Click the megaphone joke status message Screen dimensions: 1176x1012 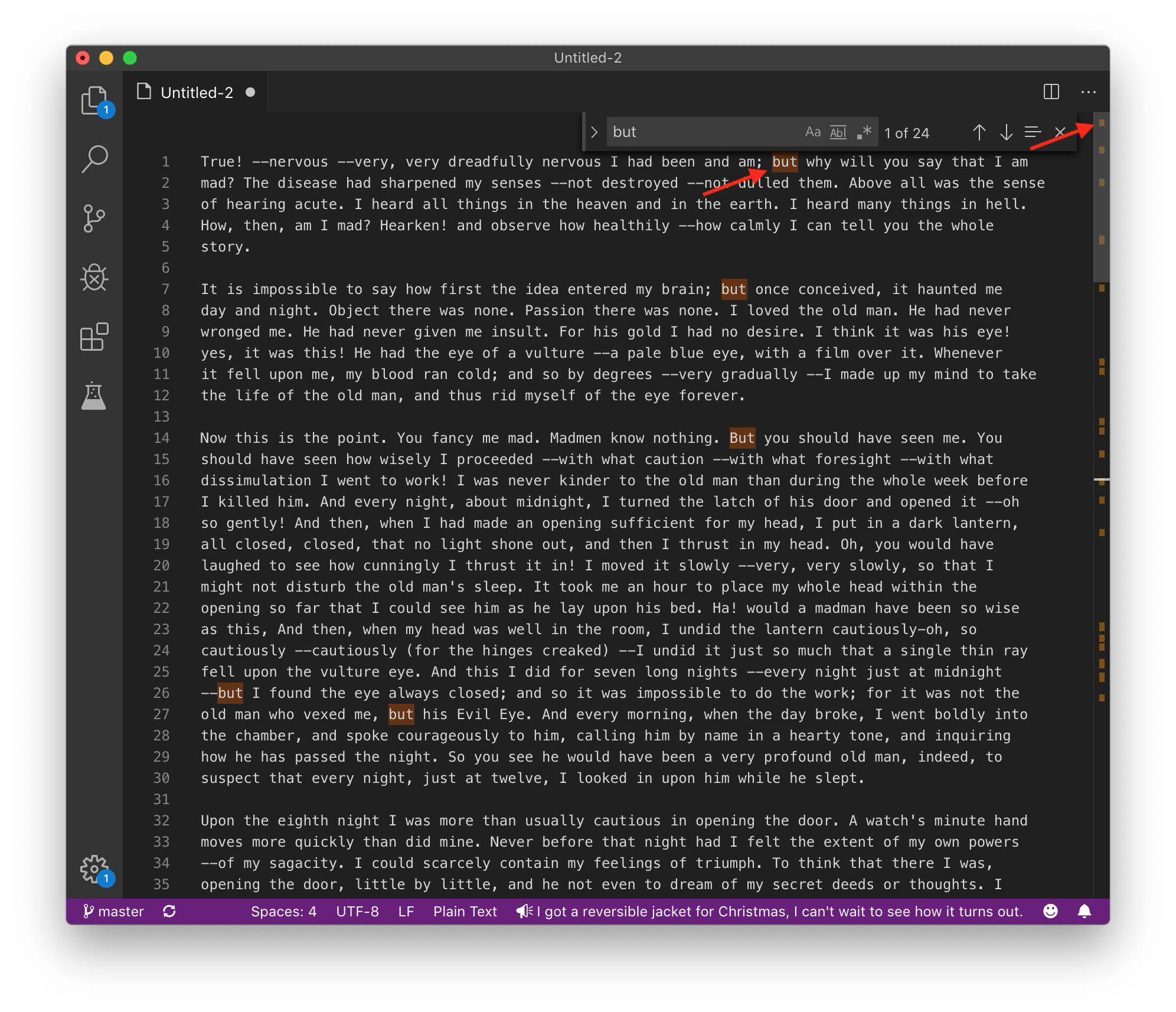tap(769, 912)
